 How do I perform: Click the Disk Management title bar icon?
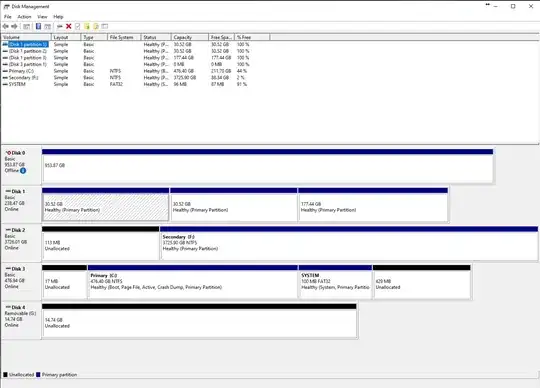click(x=6, y=7)
